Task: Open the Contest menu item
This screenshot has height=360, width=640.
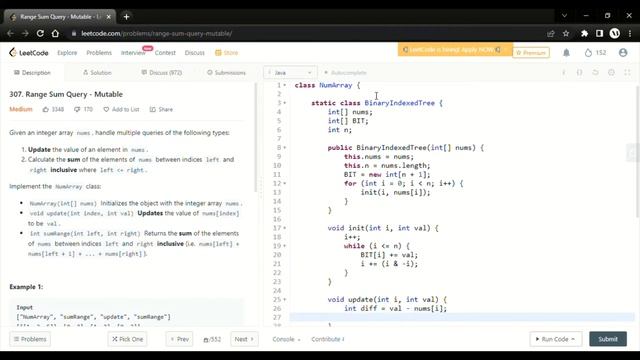Action: tap(165, 53)
